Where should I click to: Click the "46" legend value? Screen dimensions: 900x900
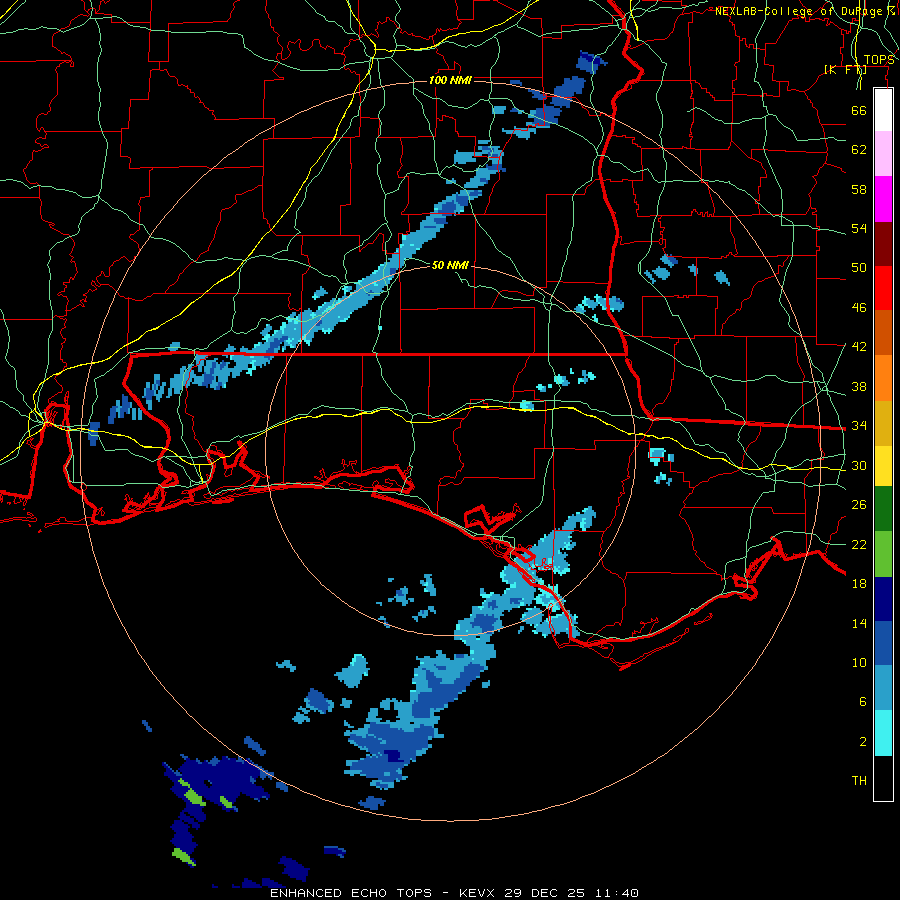pyautogui.click(x=859, y=308)
